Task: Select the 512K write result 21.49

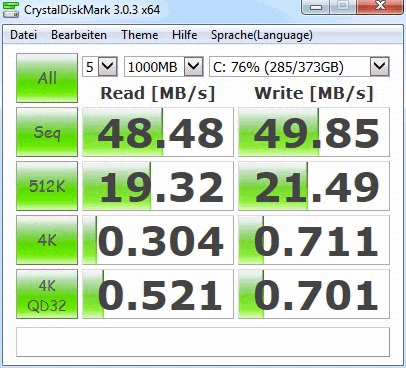Action: [x=314, y=186]
